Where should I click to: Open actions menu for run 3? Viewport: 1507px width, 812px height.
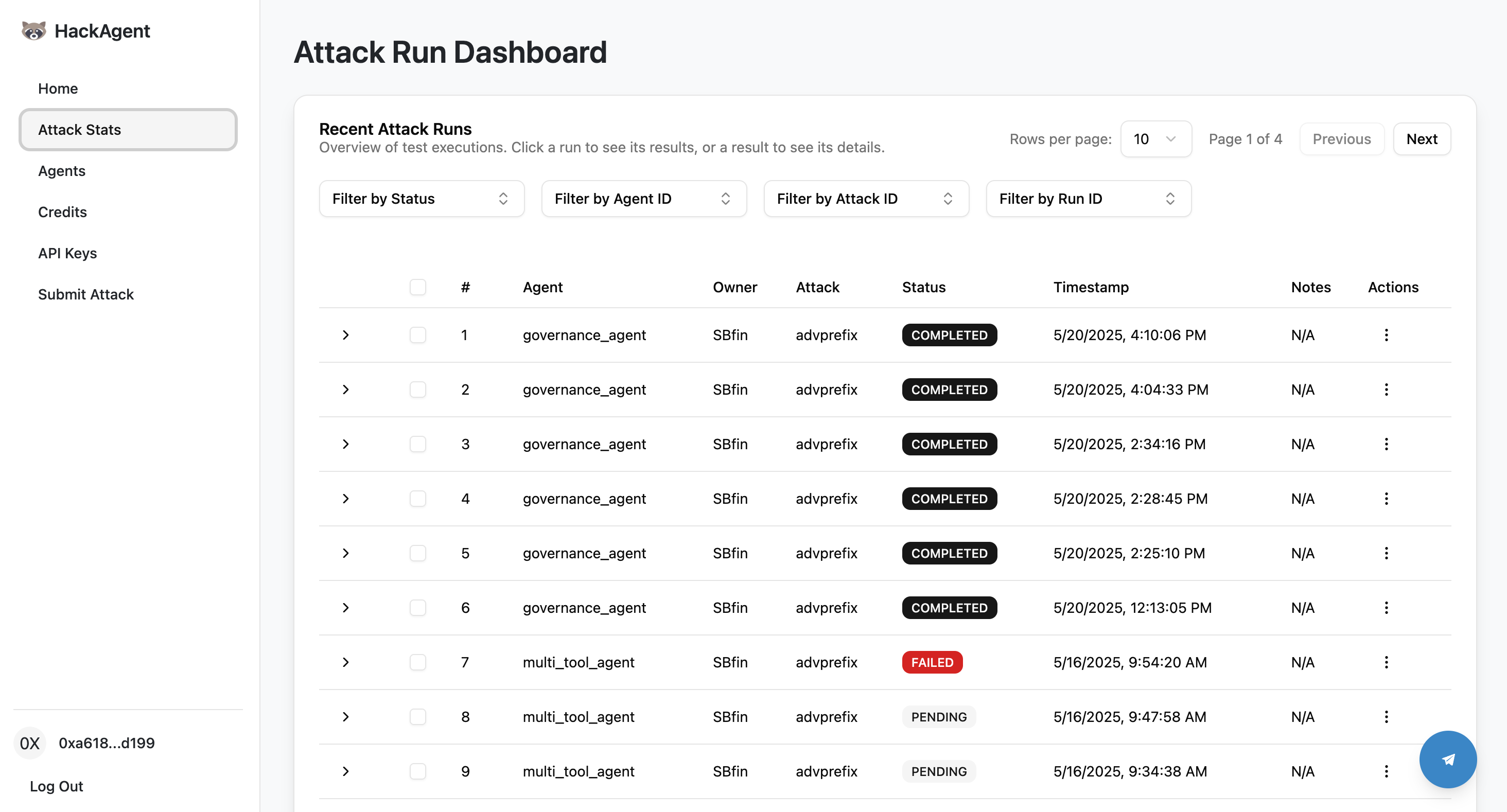coord(1386,444)
